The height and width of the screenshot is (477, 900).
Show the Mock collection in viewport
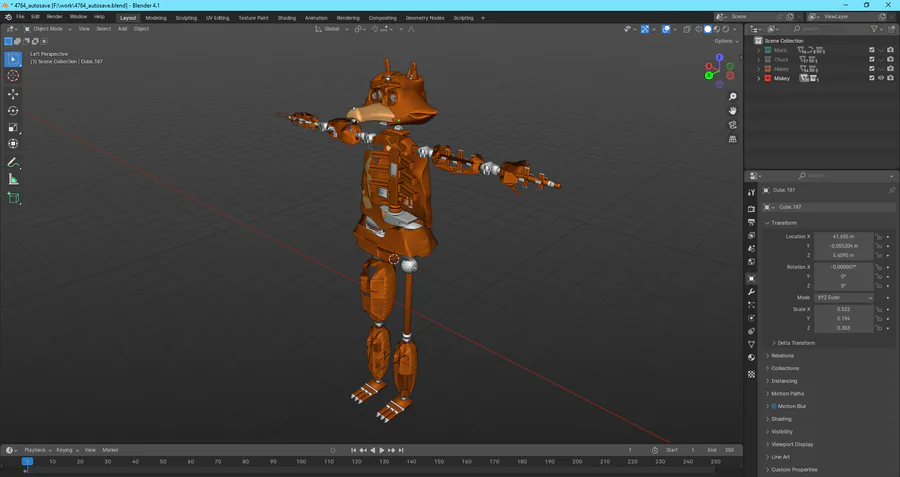pos(881,51)
